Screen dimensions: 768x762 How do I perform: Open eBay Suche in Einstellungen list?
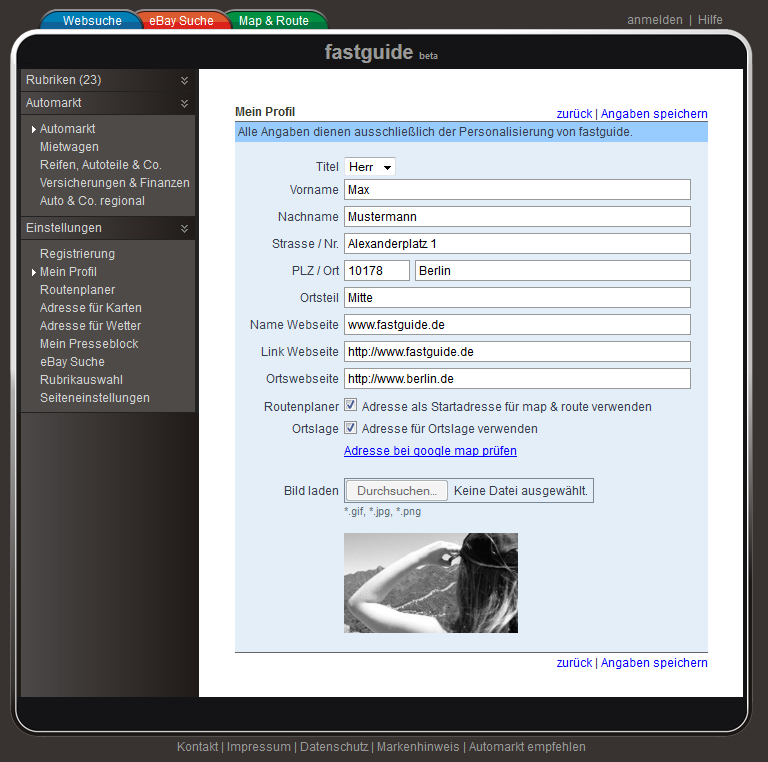(72, 362)
